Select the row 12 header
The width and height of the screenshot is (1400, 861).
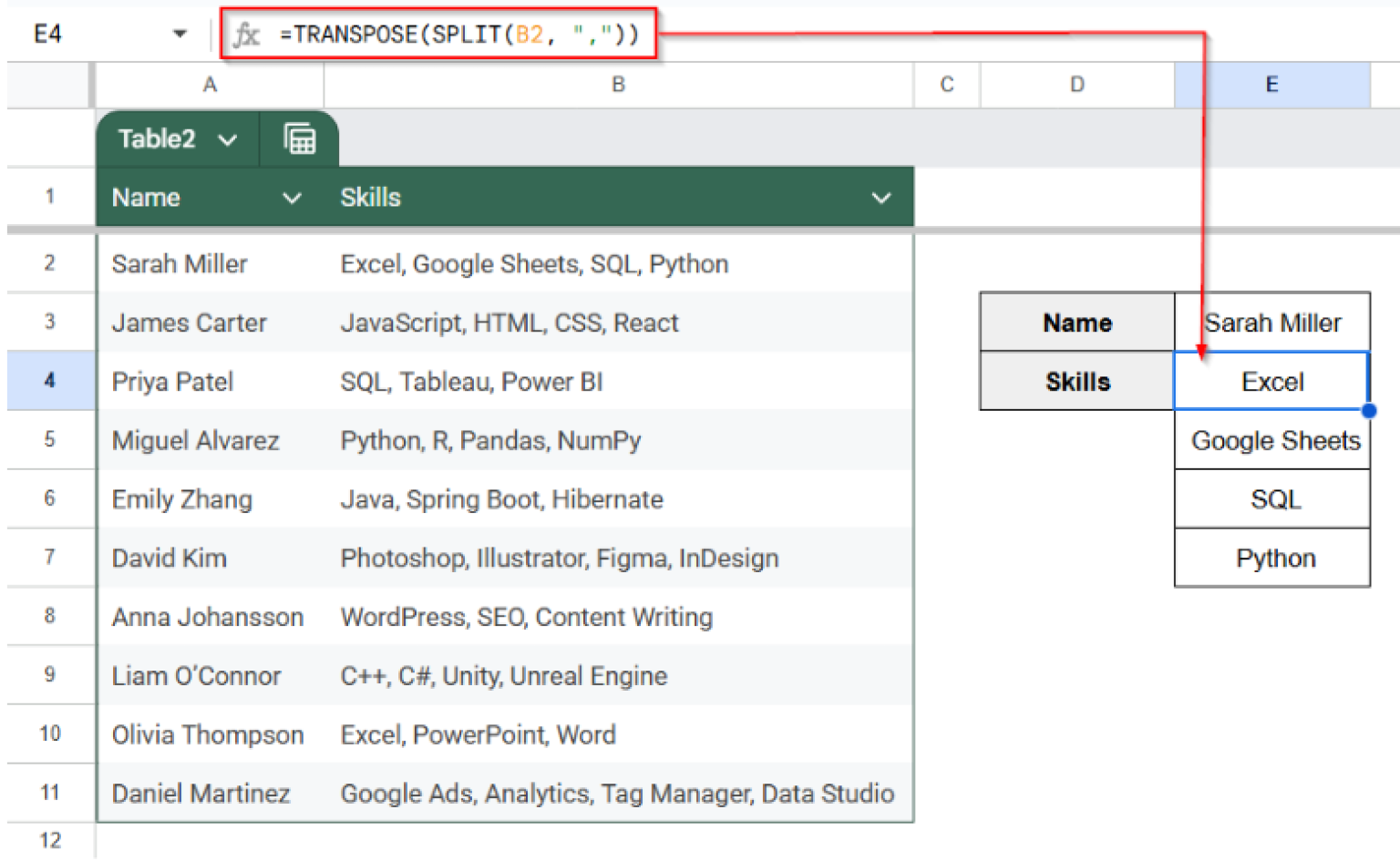click(x=49, y=840)
